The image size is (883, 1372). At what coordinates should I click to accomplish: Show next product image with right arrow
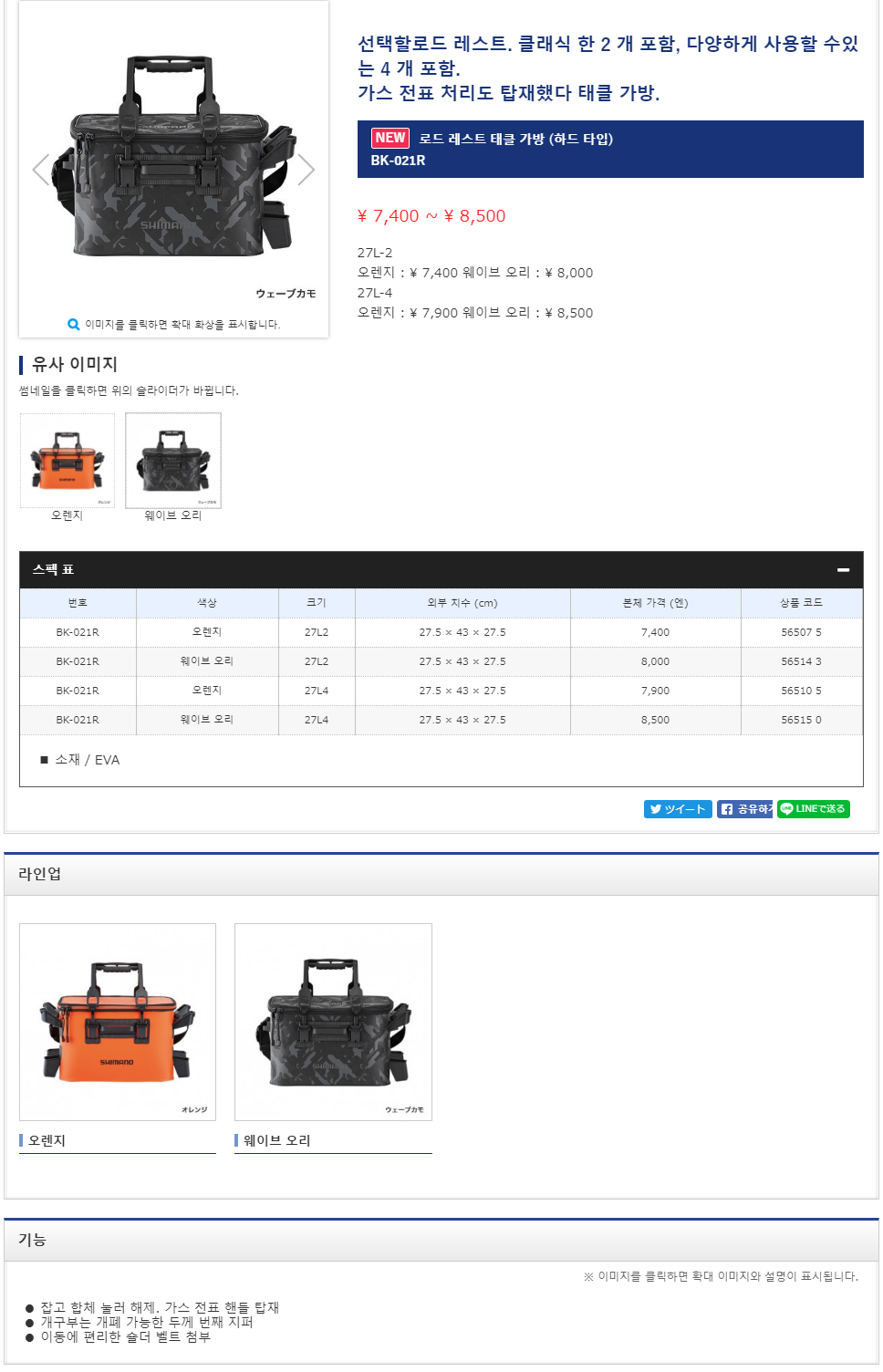pyautogui.click(x=306, y=170)
